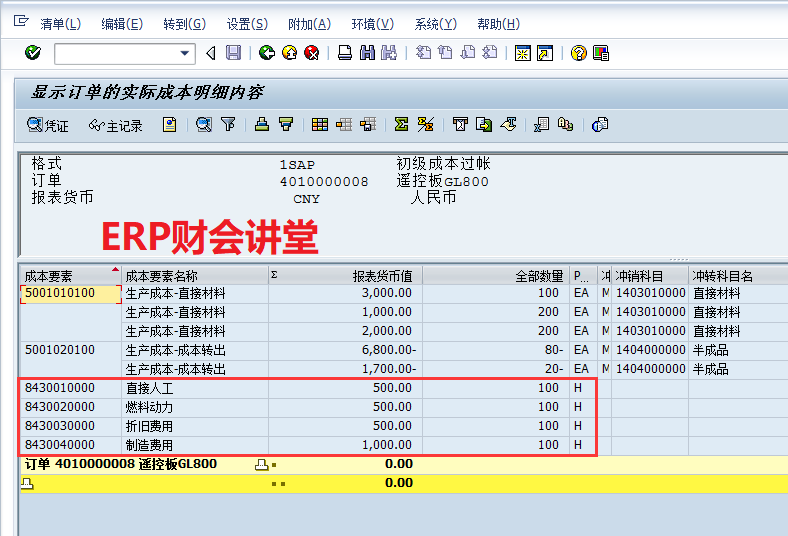
Task: Expand the order subtotal row 4010000008
Action: [x=262, y=464]
